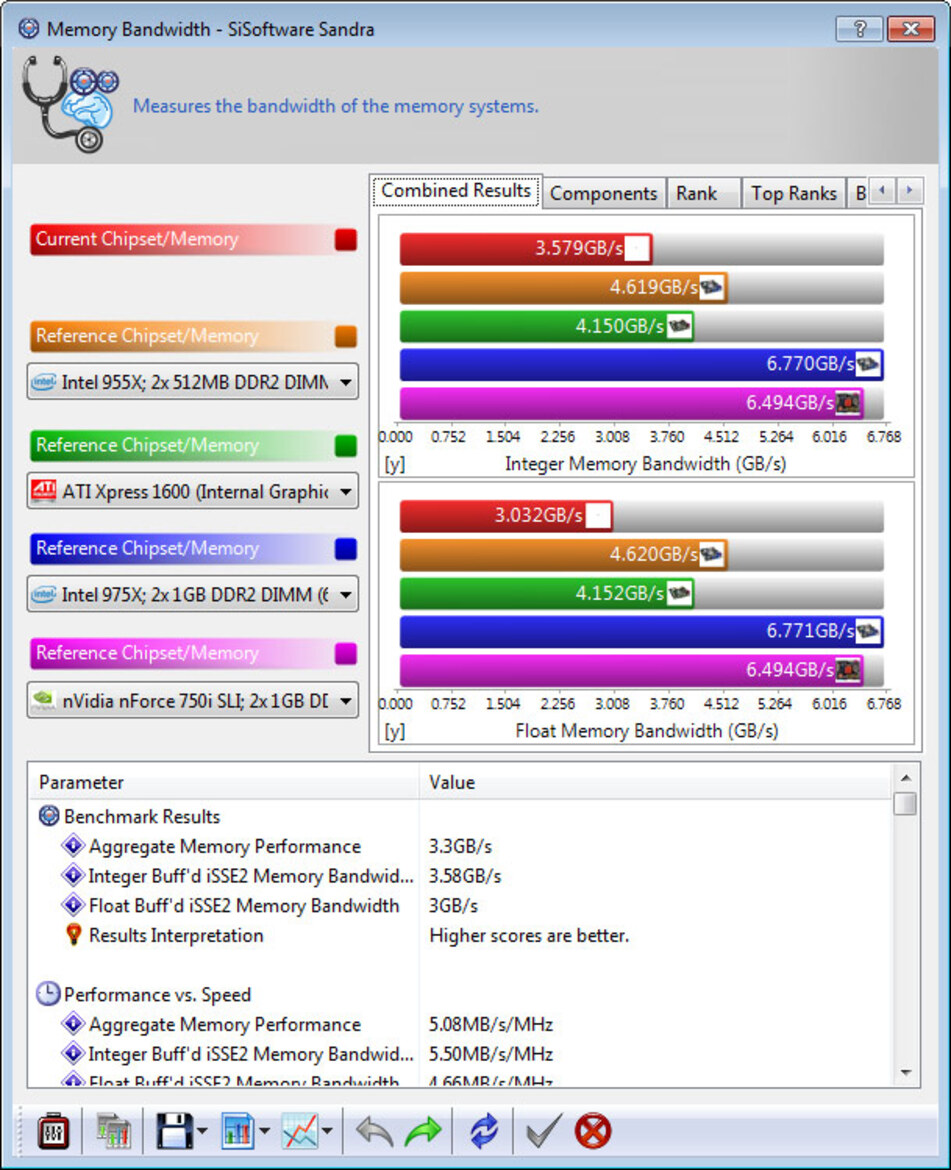
Task: Close the Memory Bandwidth window
Action: (911, 29)
